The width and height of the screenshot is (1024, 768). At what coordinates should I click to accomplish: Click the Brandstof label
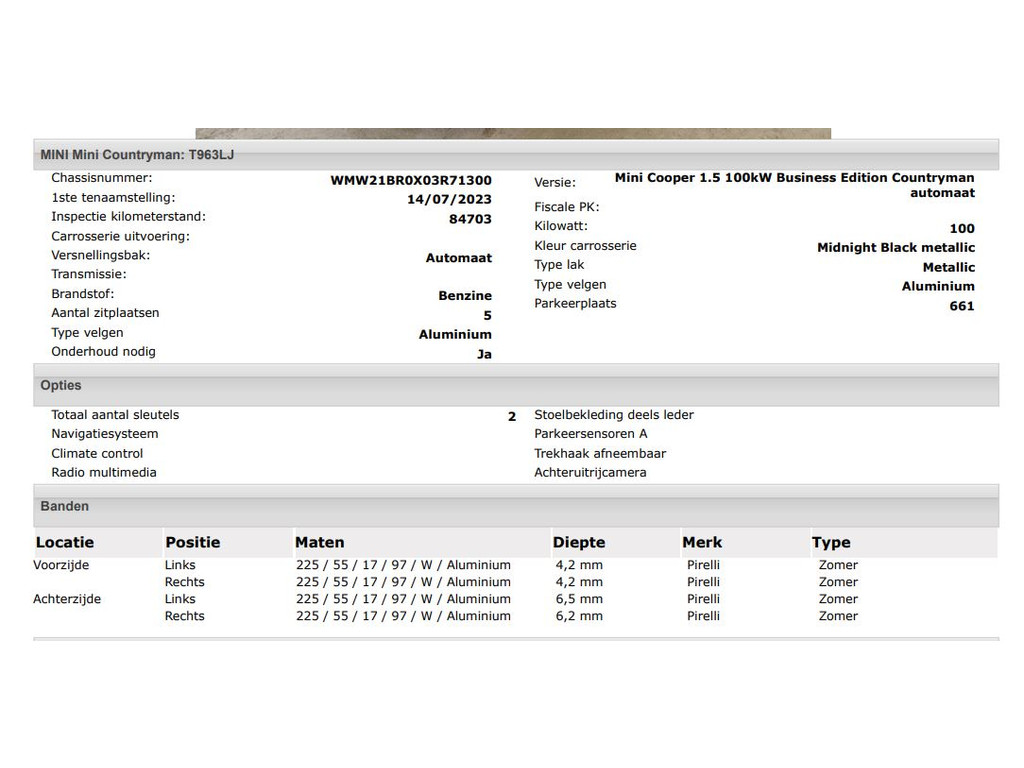pos(83,294)
